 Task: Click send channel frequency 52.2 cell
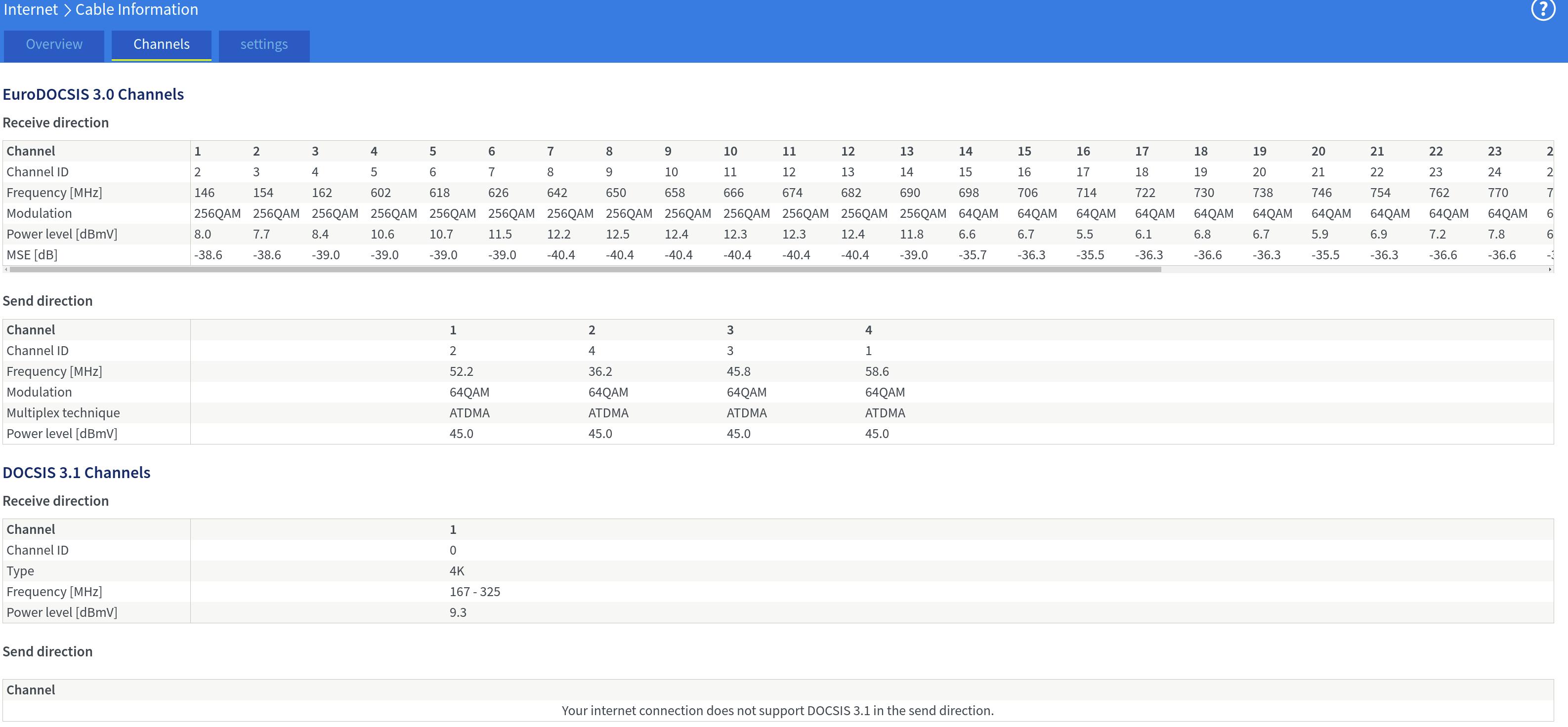(461, 372)
